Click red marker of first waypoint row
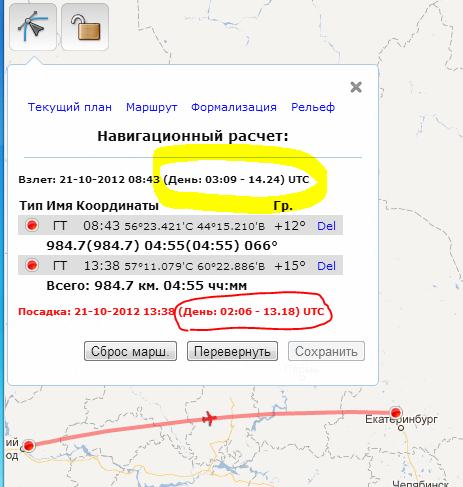The height and width of the screenshot is (487, 463). coord(32,225)
